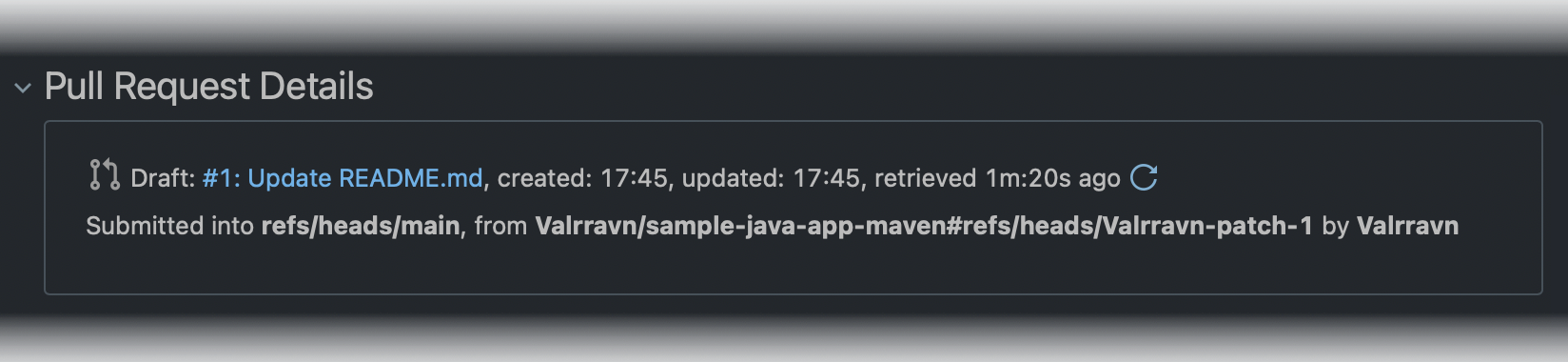The width and height of the screenshot is (1568, 362).
Task: Refresh pull request details with circular arrow icon
Action: click(1144, 177)
